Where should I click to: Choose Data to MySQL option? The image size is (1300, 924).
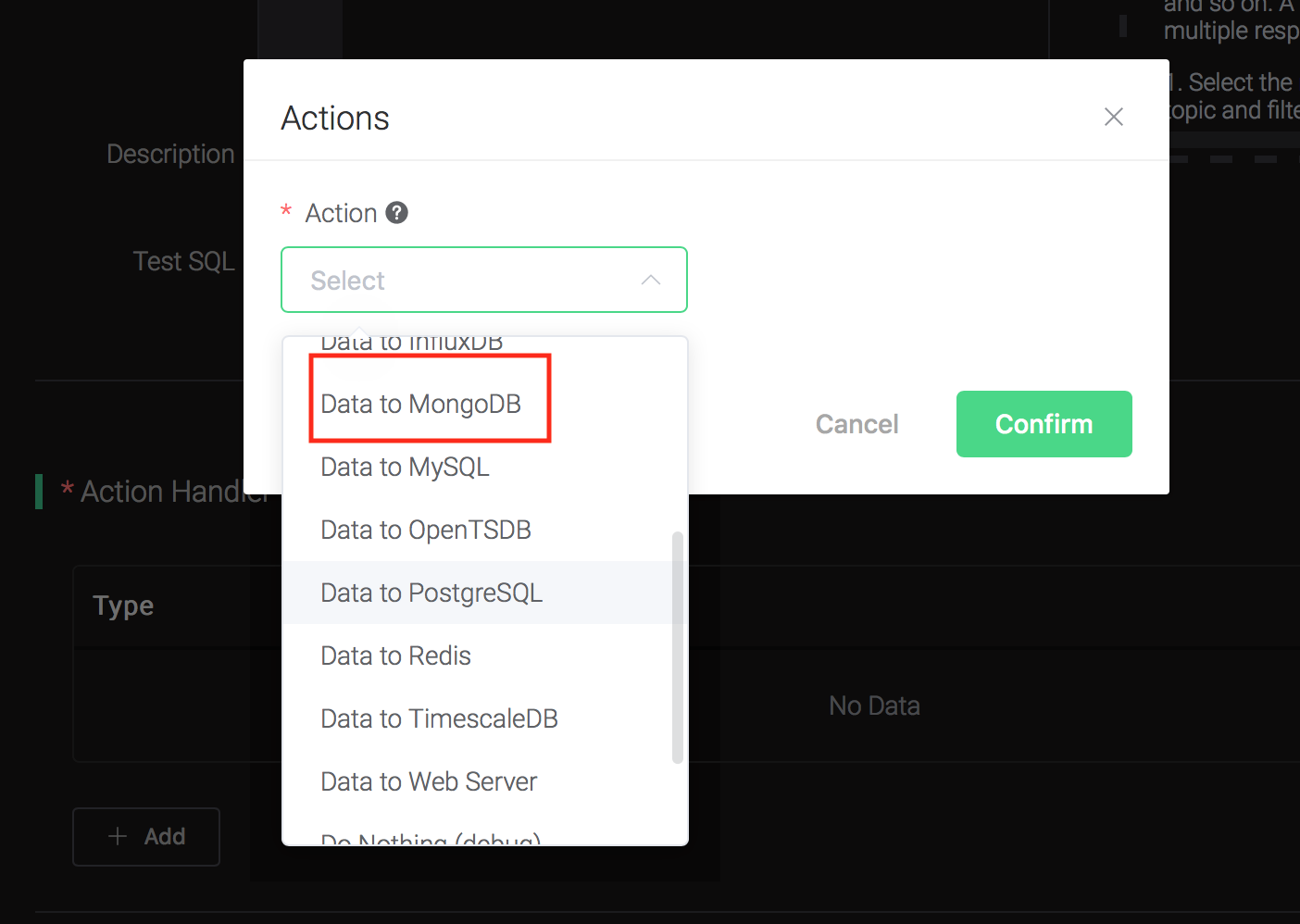pyautogui.click(x=405, y=467)
